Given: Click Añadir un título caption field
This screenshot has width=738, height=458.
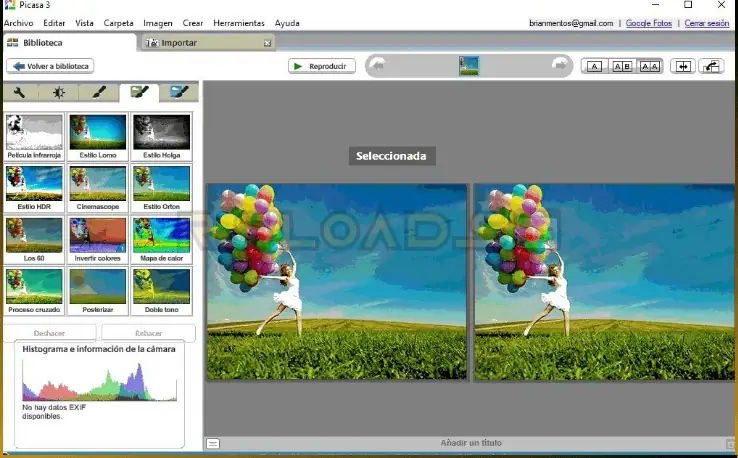Looking at the screenshot, I should point(471,443).
